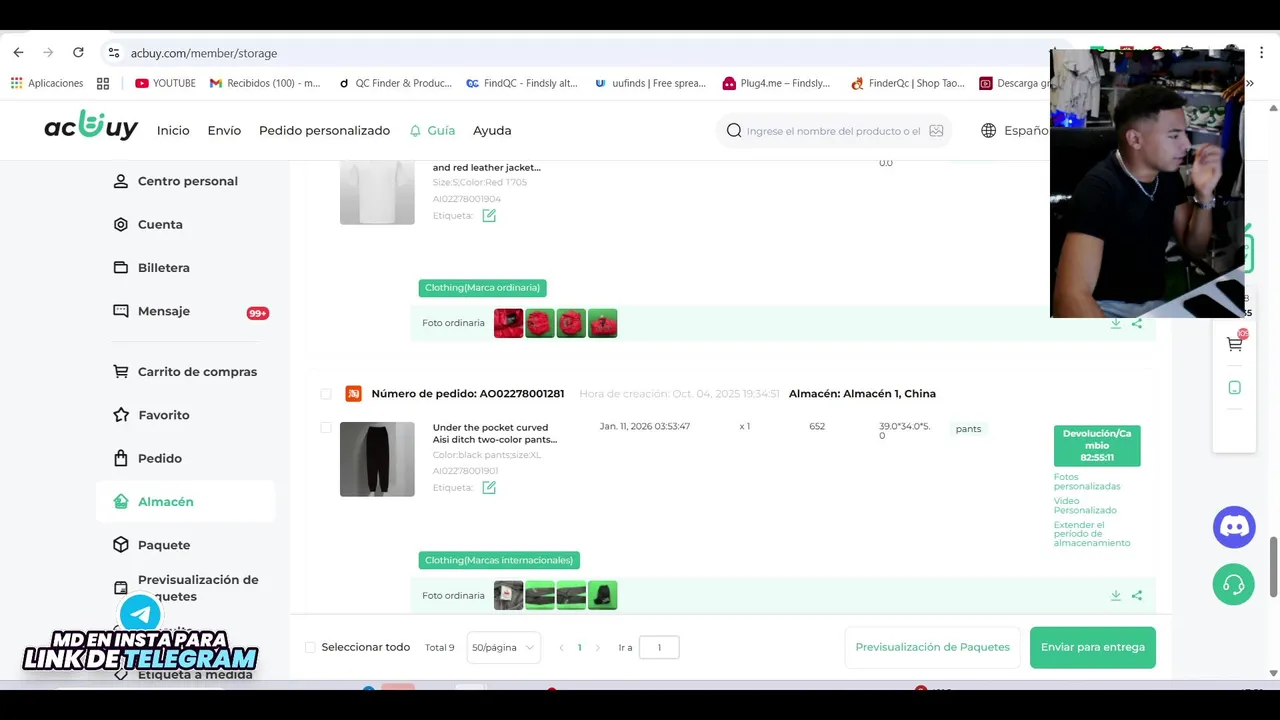This screenshot has height=720, width=1280.
Task: View the last pants QC photo
Action: pyautogui.click(x=602, y=595)
